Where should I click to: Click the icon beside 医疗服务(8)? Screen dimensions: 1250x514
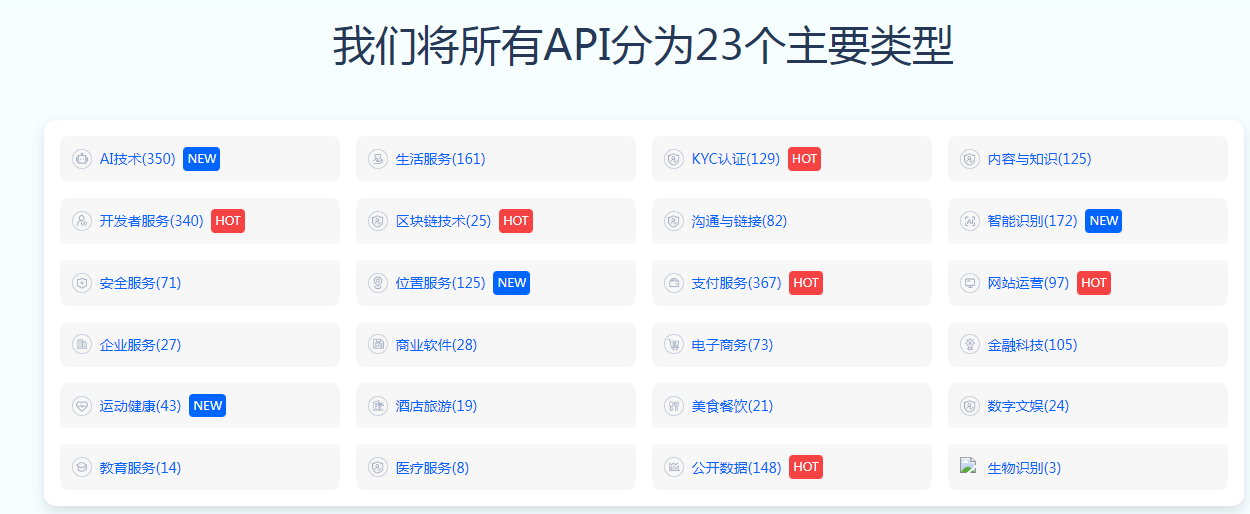[378, 467]
